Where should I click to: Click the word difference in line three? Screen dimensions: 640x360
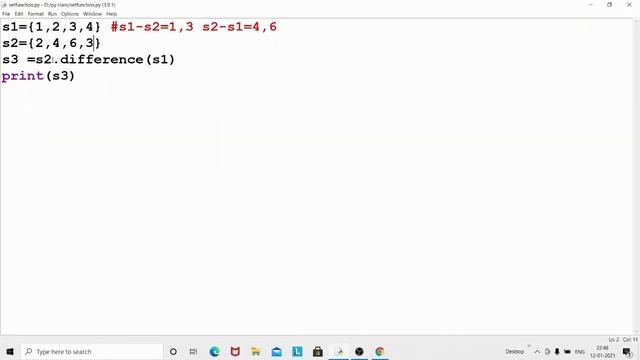(102, 60)
